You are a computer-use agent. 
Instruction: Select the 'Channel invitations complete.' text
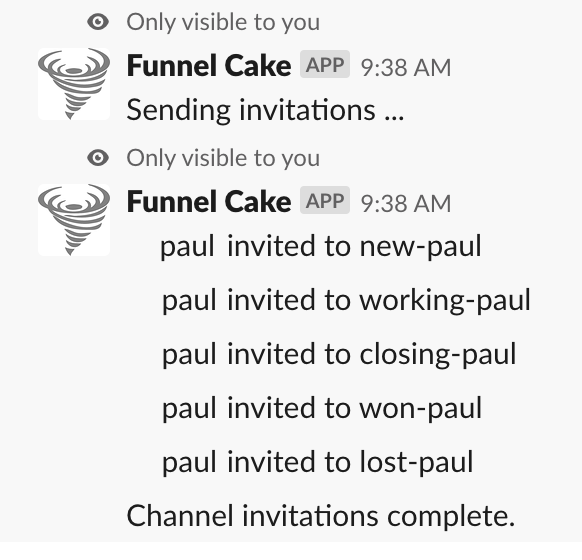point(321,516)
